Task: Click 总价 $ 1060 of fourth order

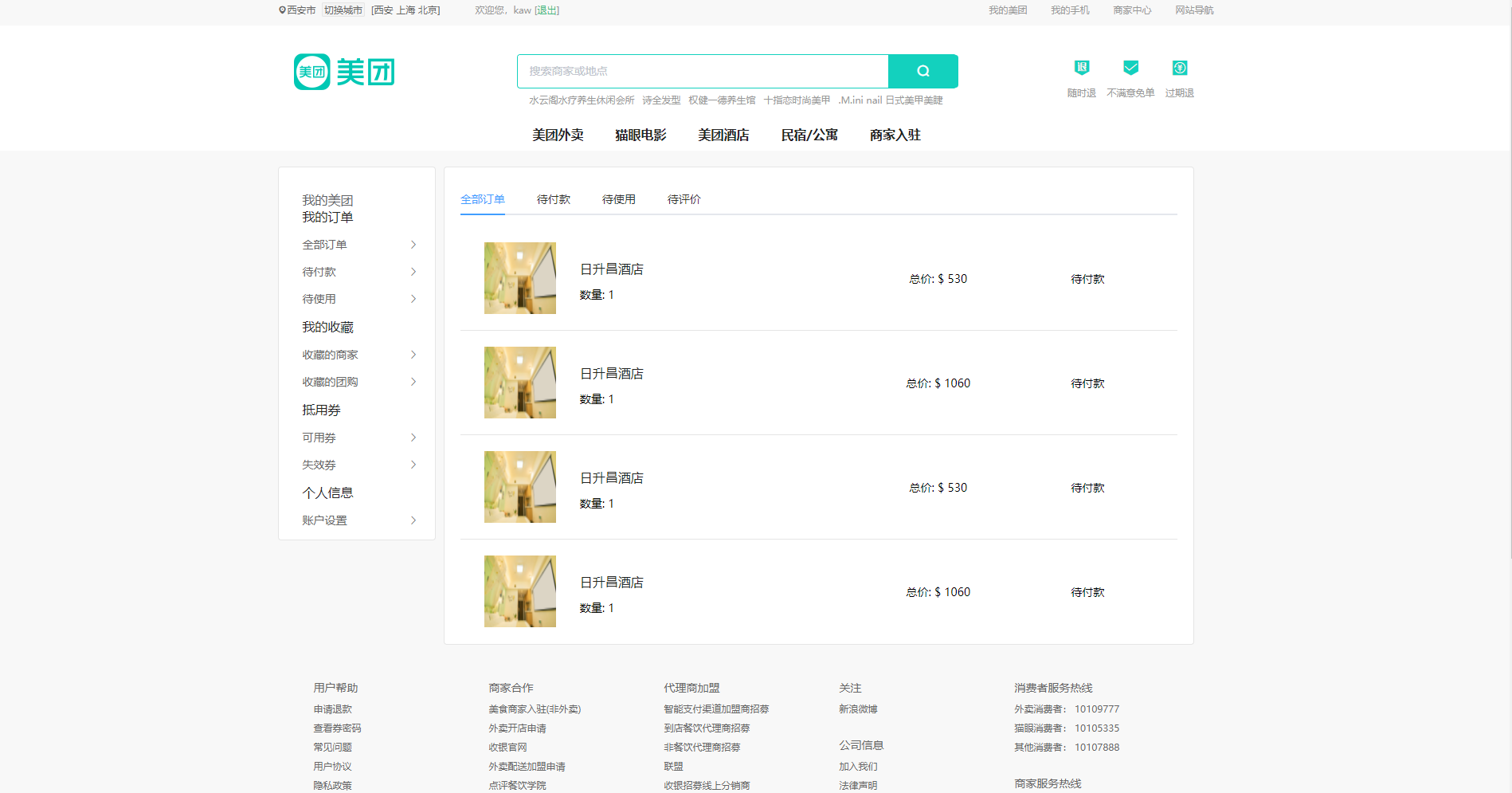Action: [x=938, y=592]
